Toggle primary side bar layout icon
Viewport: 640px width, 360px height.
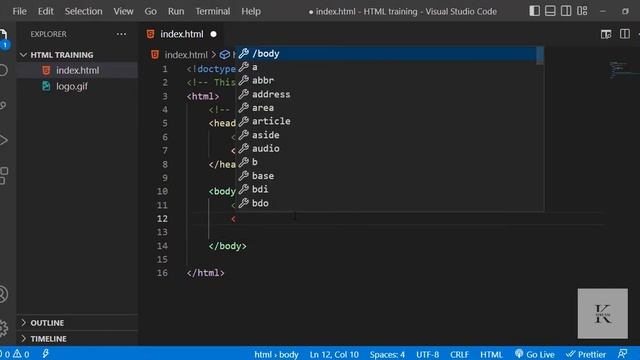pyautogui.click(x=534, y=11)
